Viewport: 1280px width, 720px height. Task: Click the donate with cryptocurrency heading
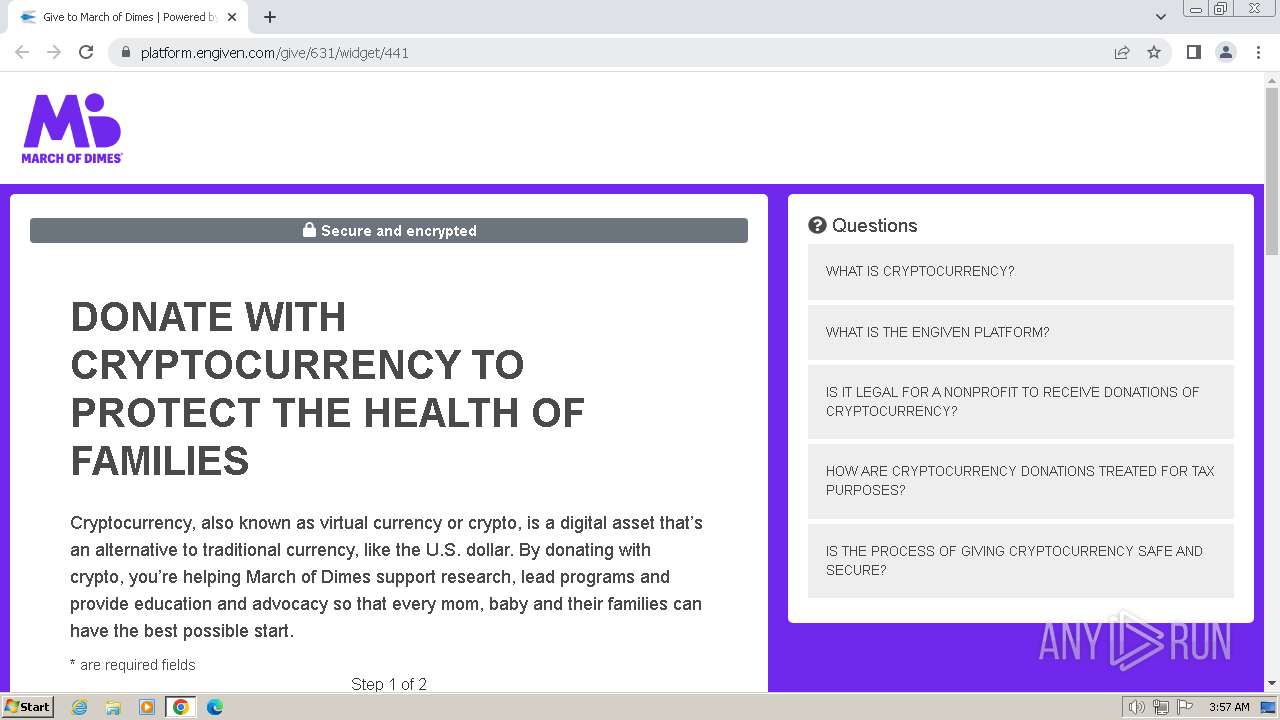click(328, 389)
